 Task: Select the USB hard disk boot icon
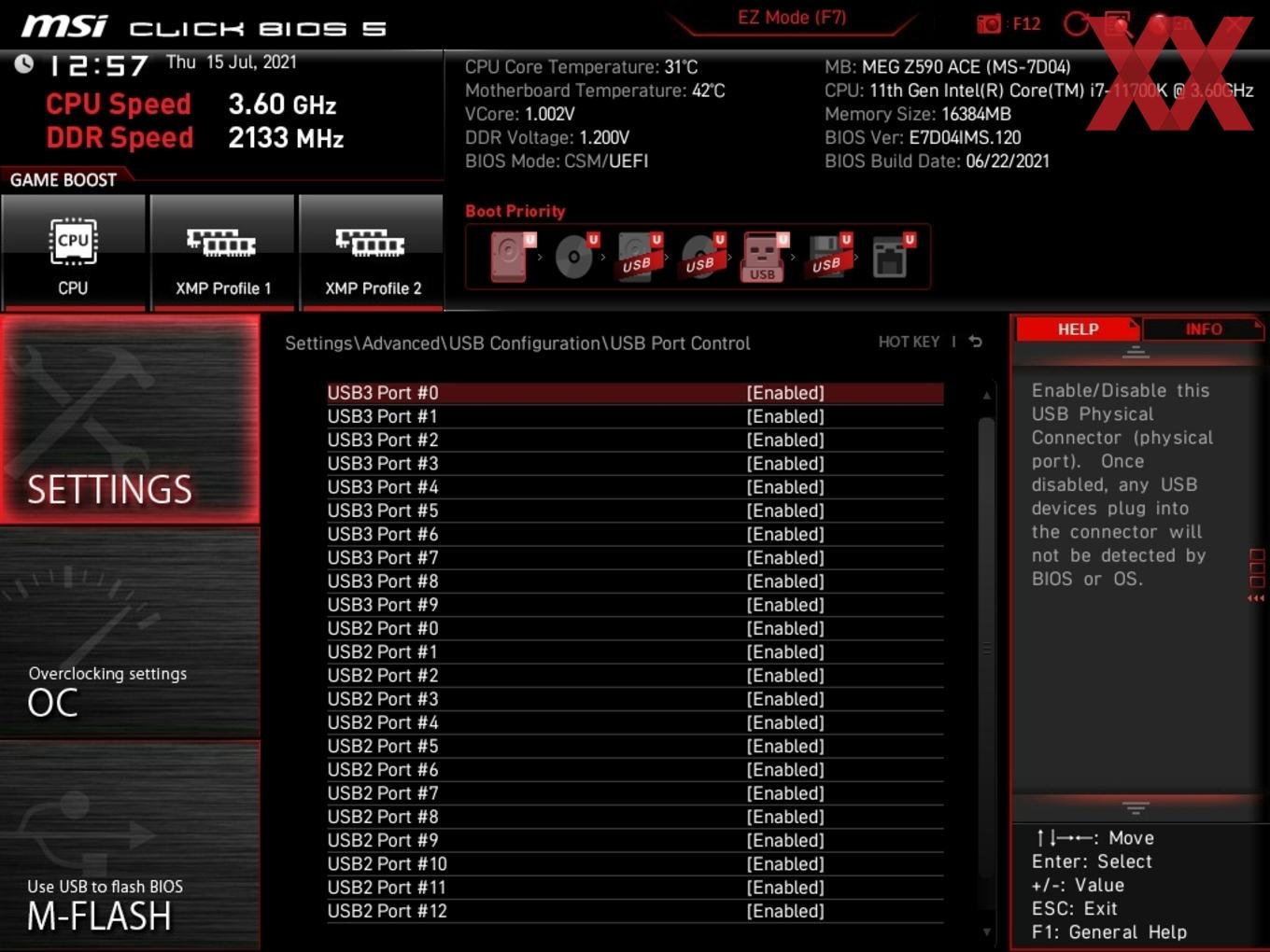[x=639, y=257]
